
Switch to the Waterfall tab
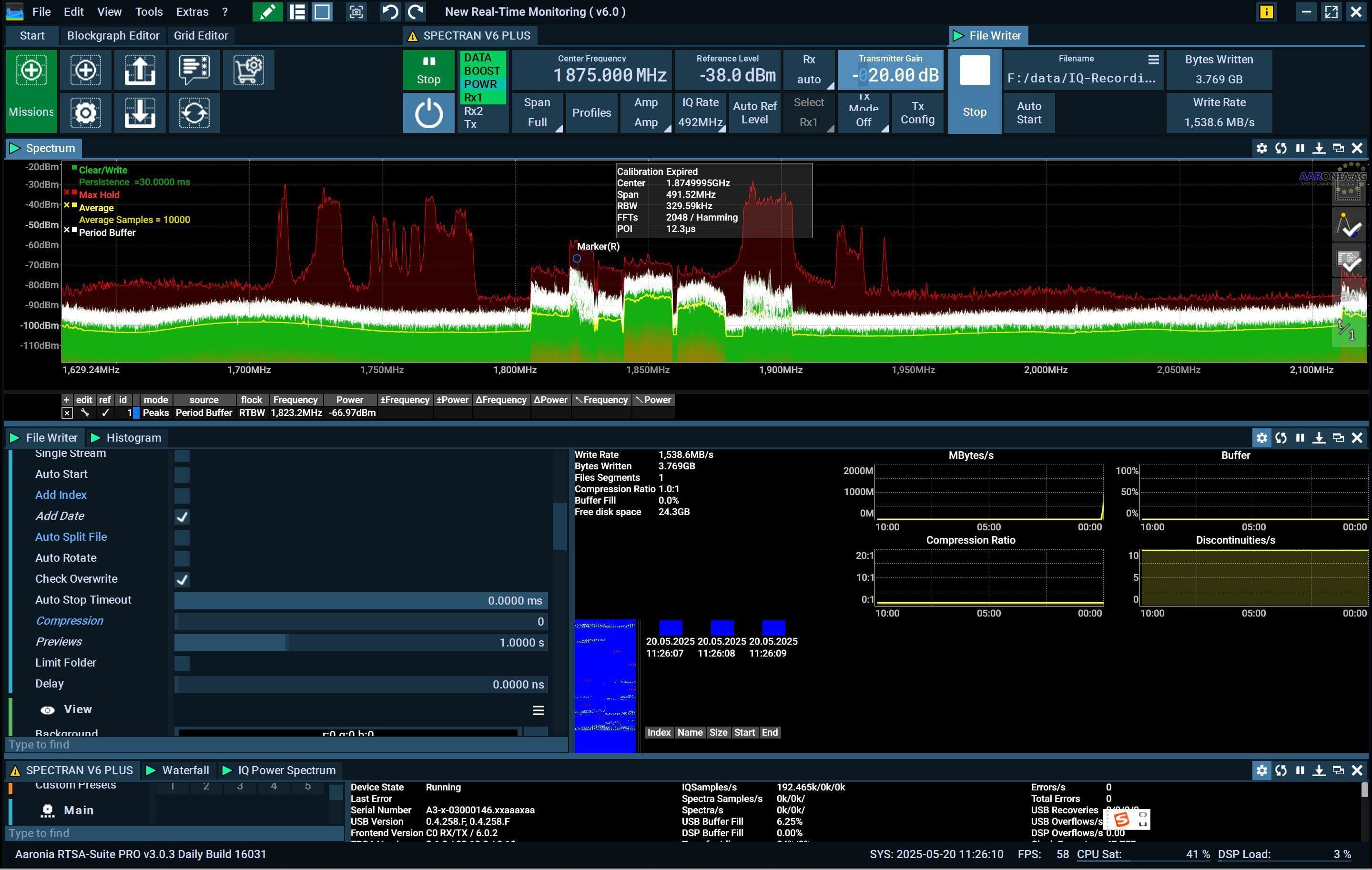click(178, 770)
